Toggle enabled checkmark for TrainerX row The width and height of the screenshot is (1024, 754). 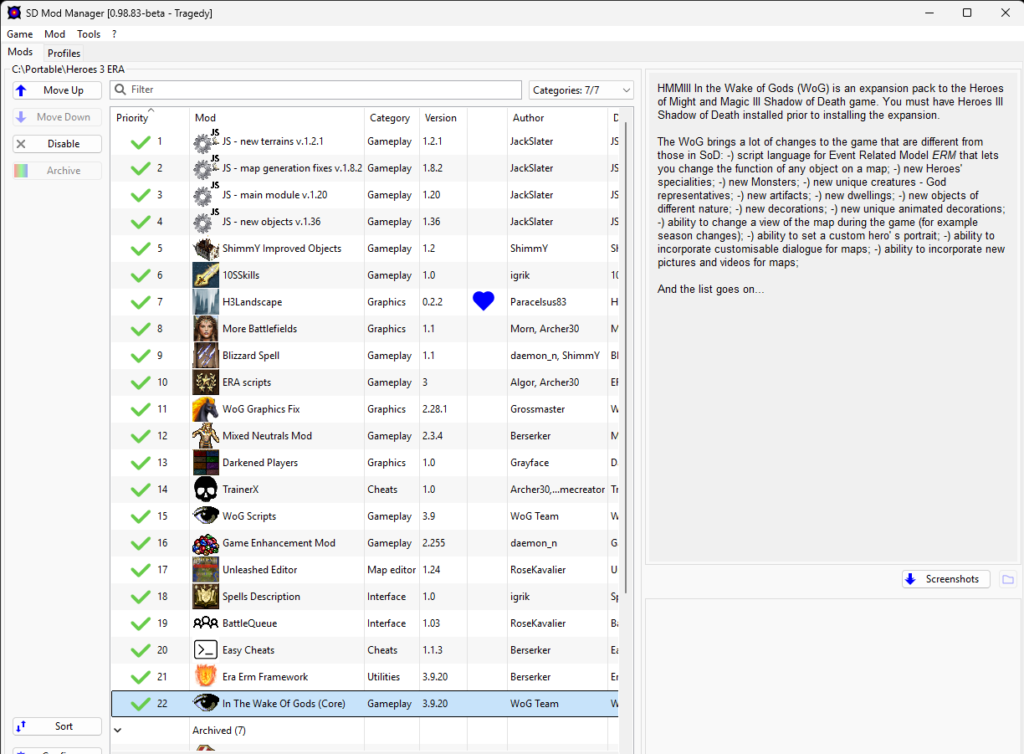point(140,490)
